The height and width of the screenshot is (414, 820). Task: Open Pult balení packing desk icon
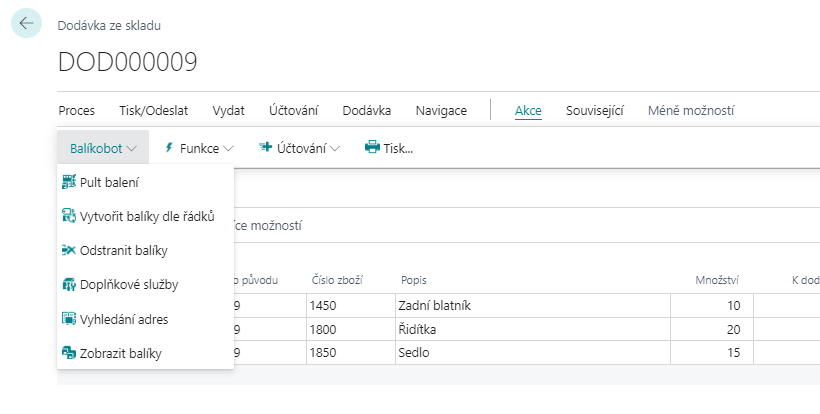pos(69,182)
